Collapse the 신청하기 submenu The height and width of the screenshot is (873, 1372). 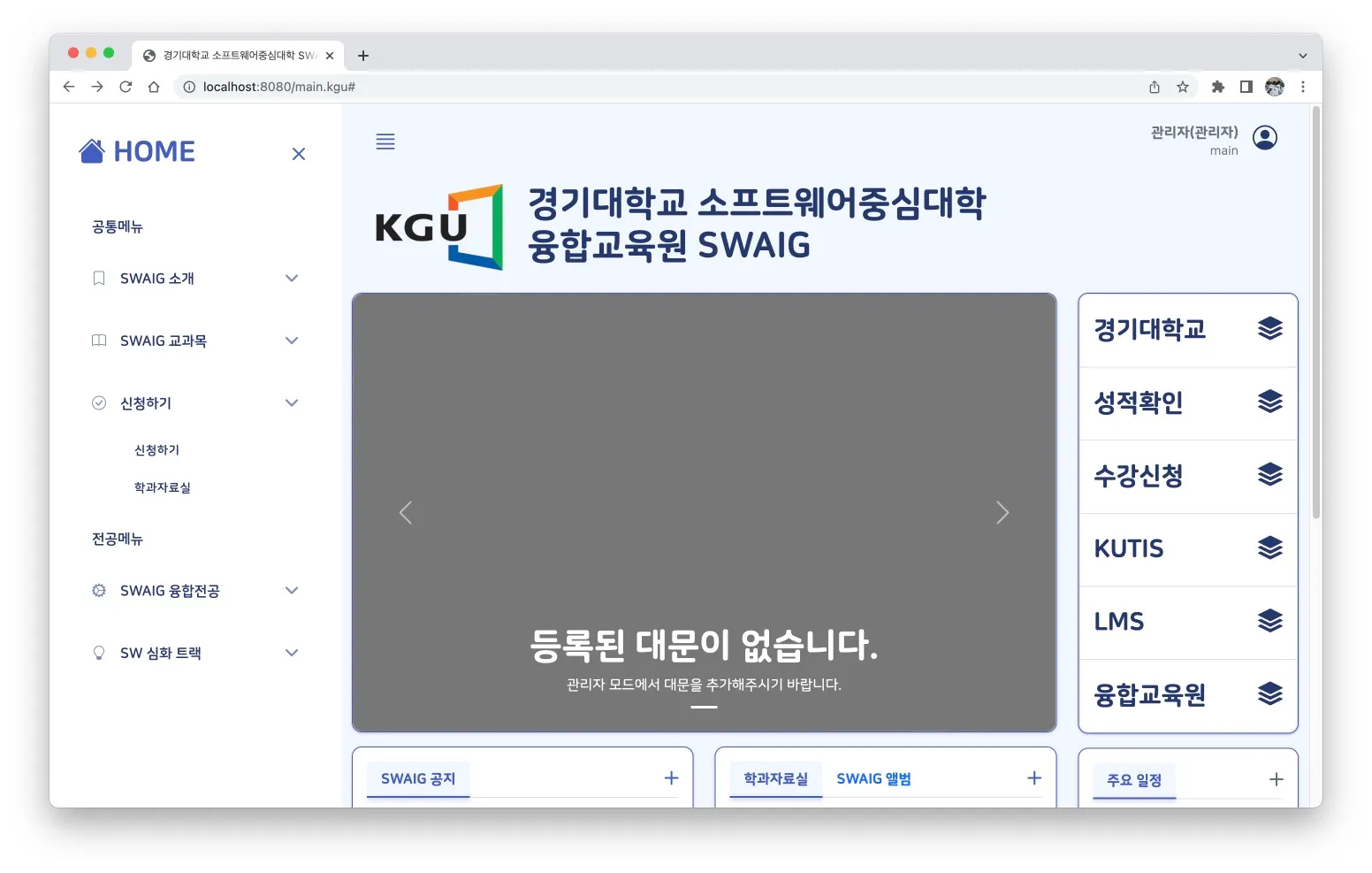tap(292, 402)
